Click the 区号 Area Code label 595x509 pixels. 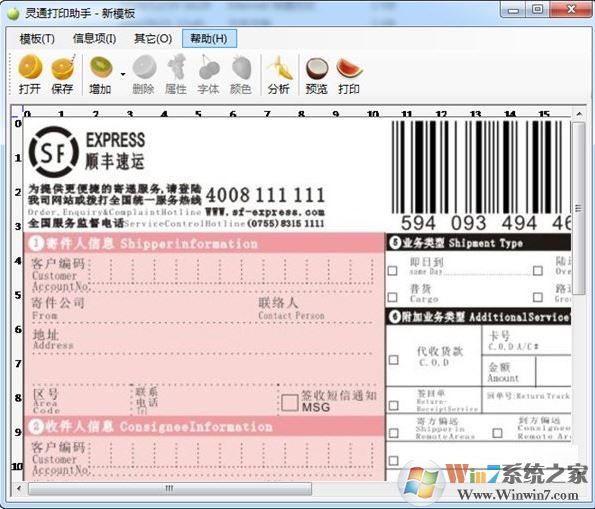click(46, 401)
